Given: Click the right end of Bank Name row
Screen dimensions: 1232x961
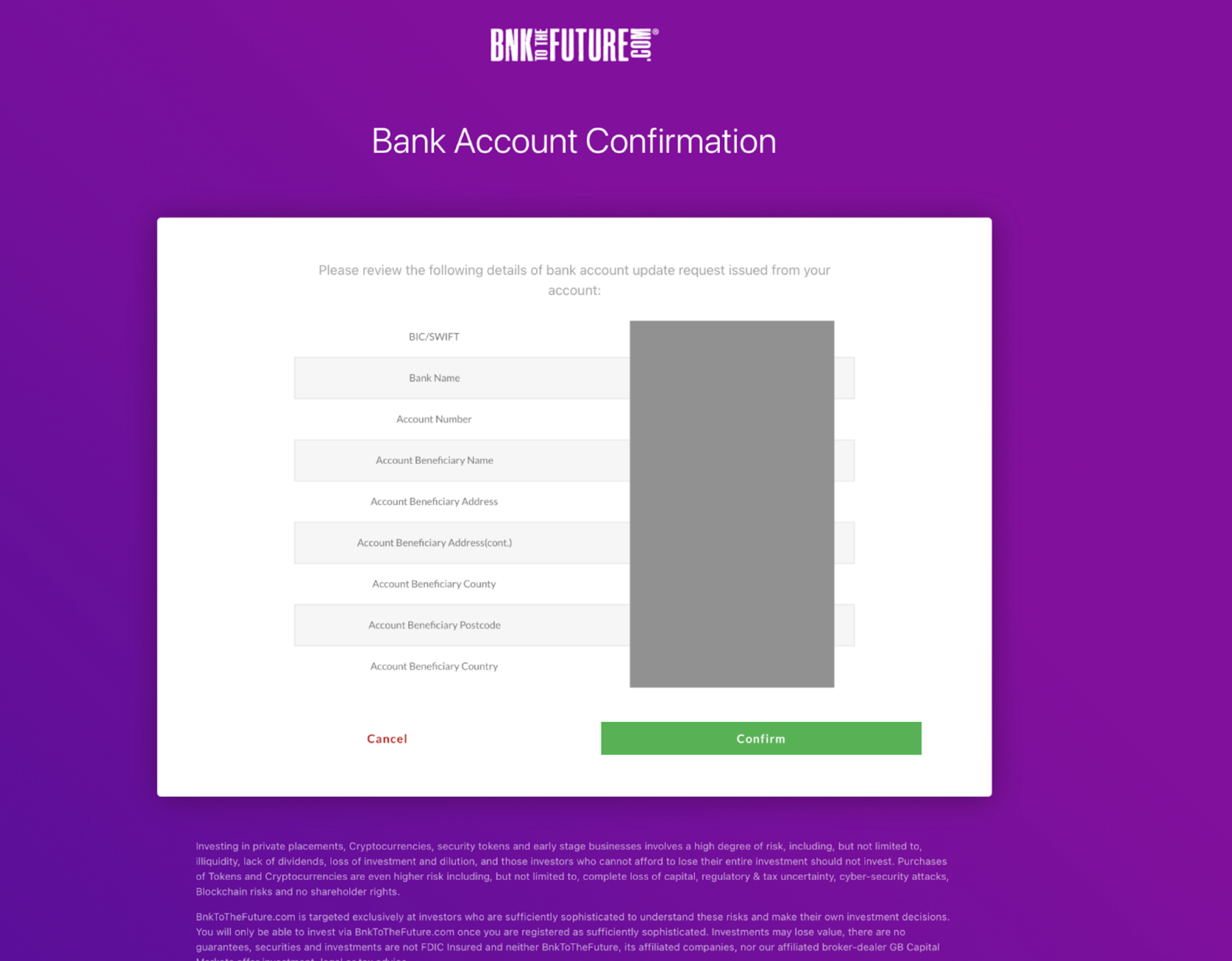Looking at the screenshot, I should point(844,378).
